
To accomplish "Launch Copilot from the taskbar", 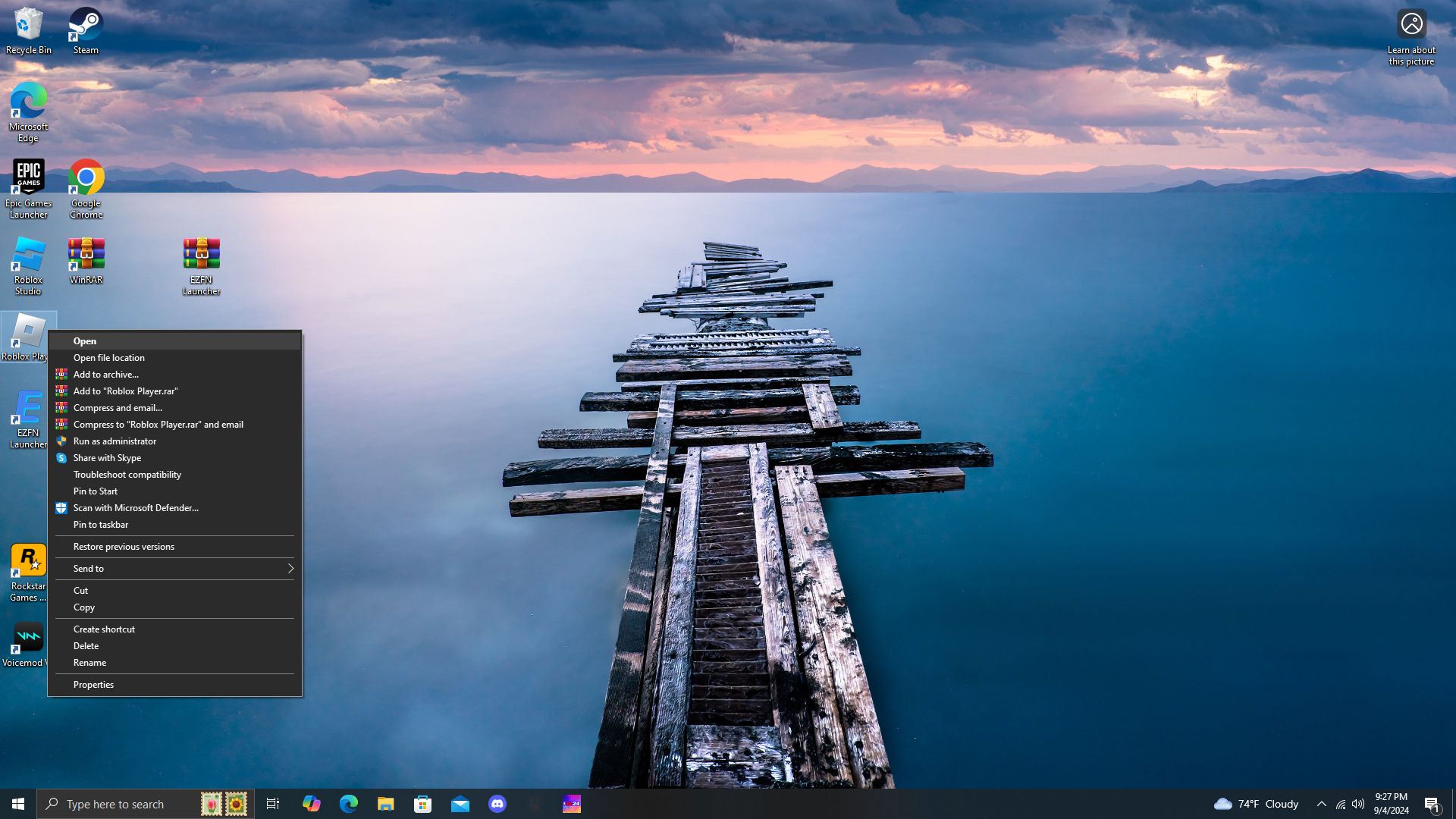I will 311,804.
